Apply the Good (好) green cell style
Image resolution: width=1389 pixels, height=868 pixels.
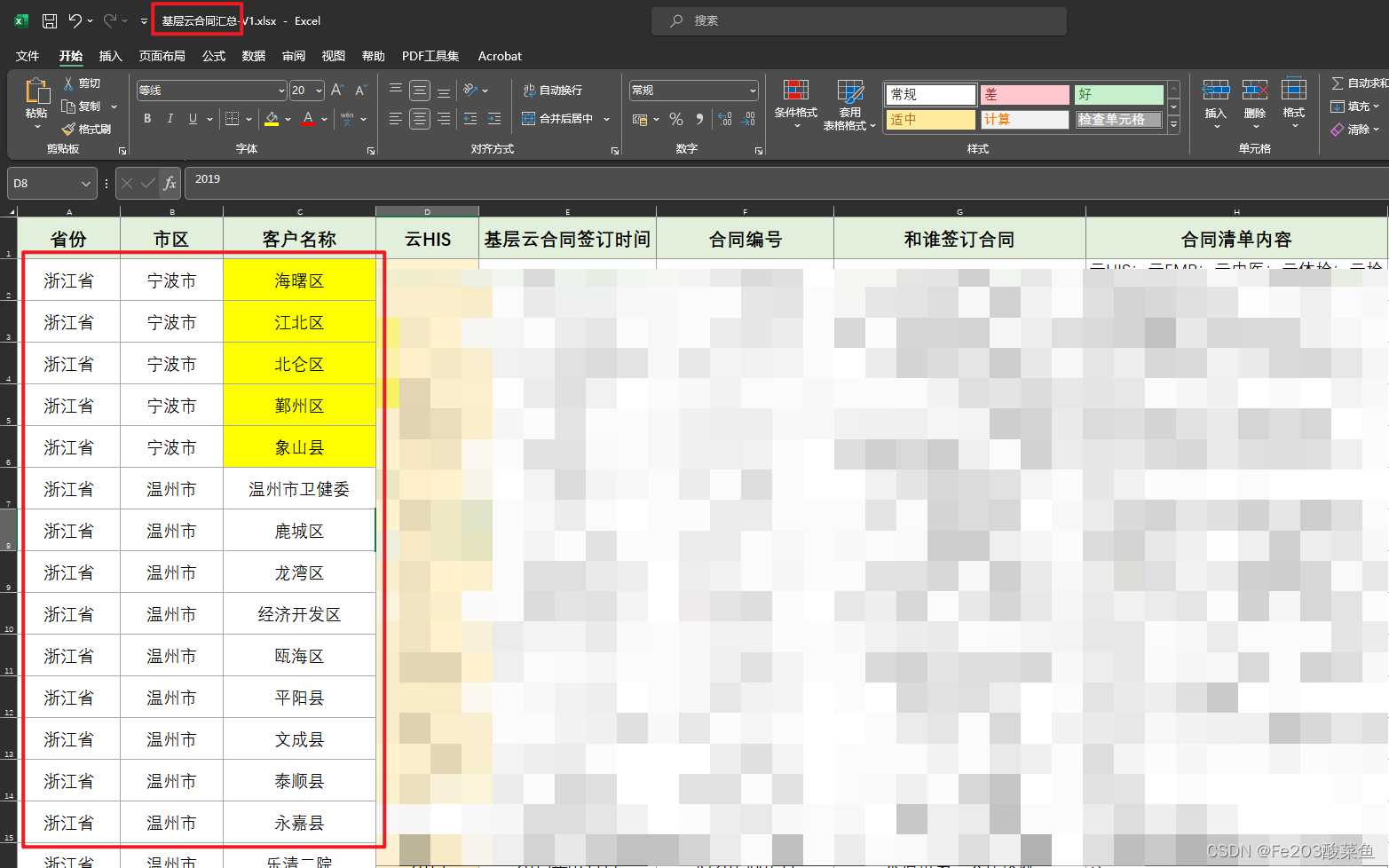(1118, 94)
